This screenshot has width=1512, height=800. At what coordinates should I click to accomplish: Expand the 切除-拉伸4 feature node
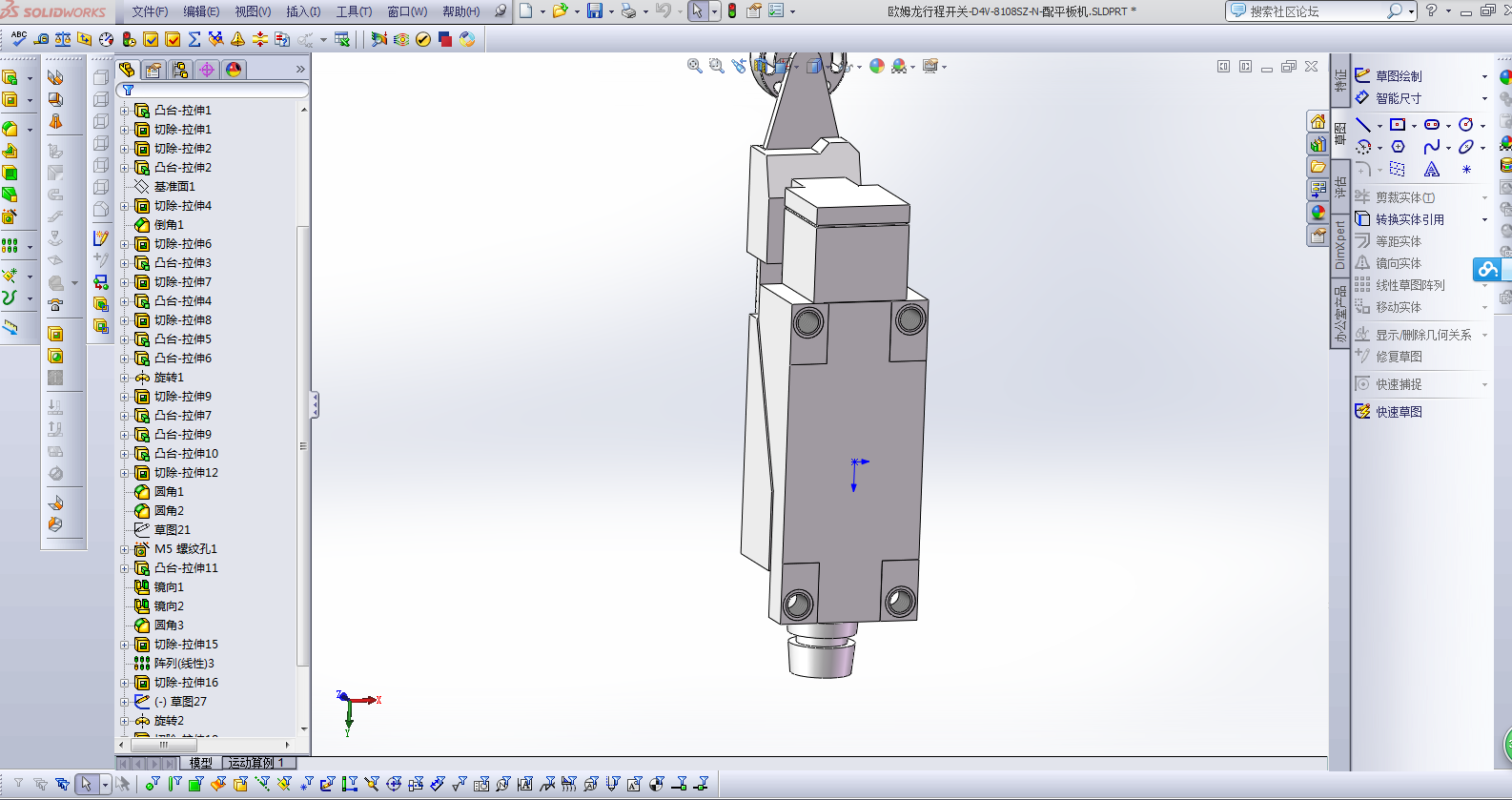124,206
